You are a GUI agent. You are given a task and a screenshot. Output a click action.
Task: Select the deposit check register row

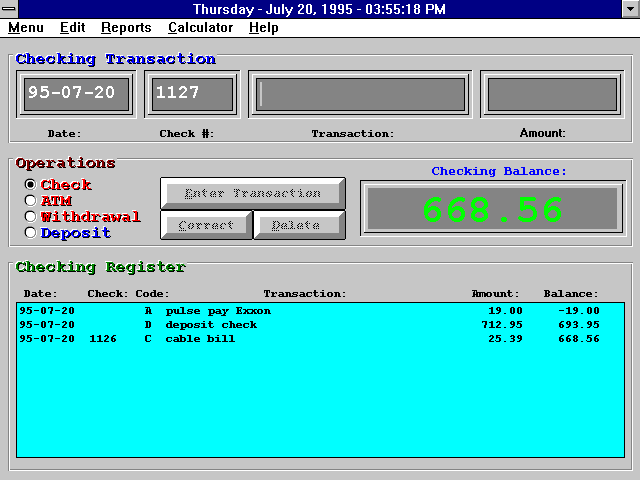pyautogui.click(x=211, y=325)
